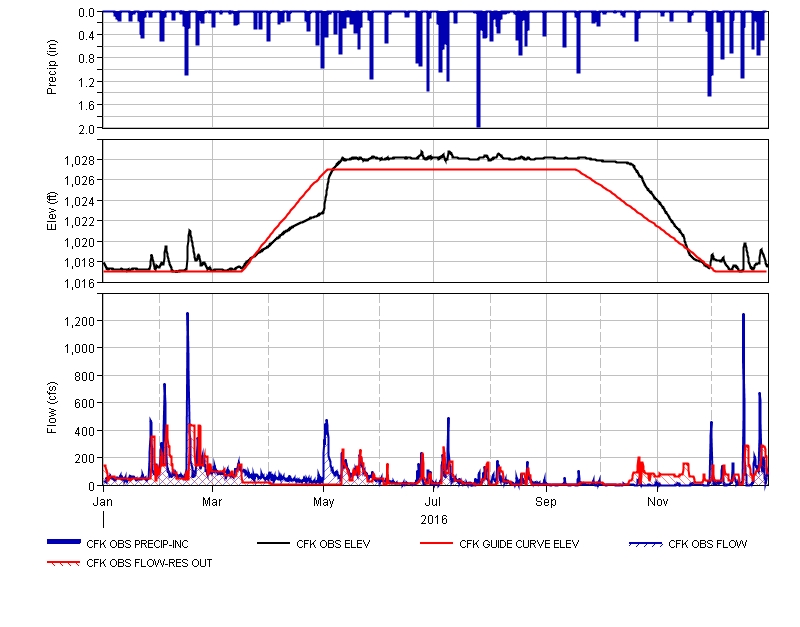This screenshot has width=800, height=627.
Task: Click the 0.4 precipitation axis tick label
Action: (x=87, y=35)
